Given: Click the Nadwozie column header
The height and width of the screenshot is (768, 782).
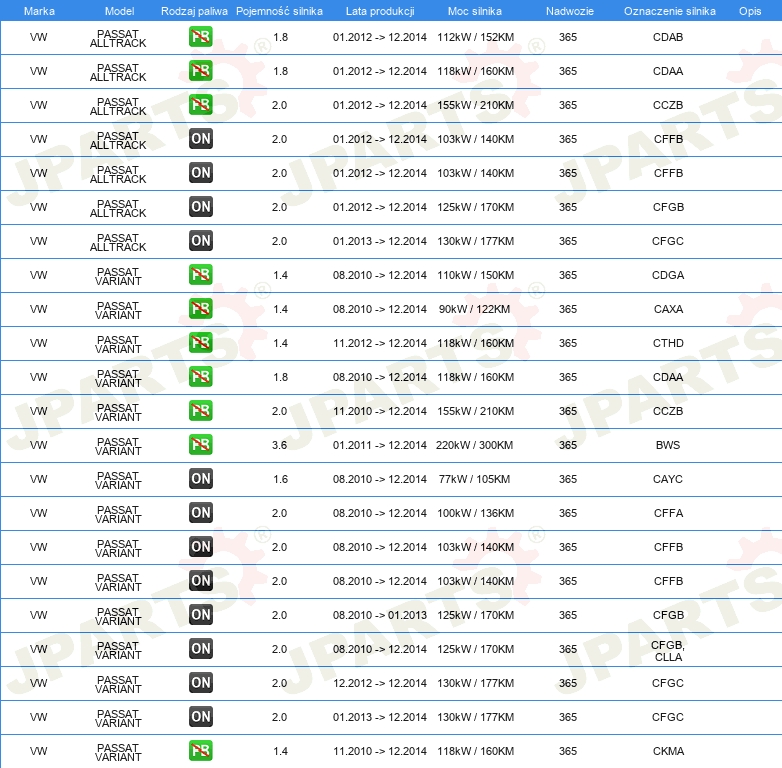Looking at the screenshot, I should pyautogui.click(x=570, y=11).
